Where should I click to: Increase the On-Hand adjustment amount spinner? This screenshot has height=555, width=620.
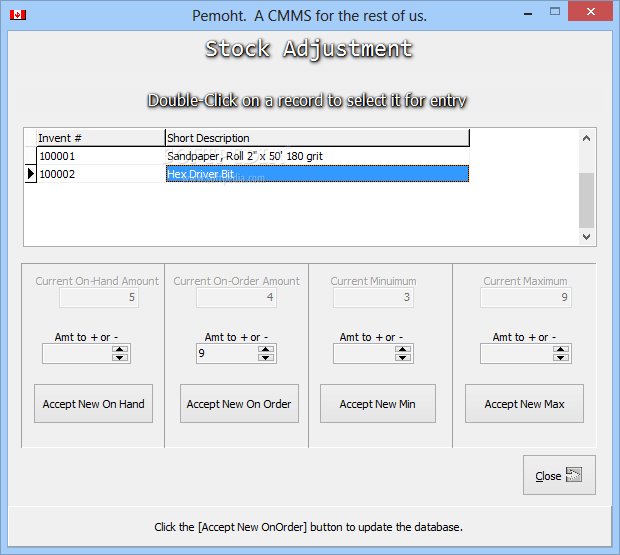click(119, 349)
